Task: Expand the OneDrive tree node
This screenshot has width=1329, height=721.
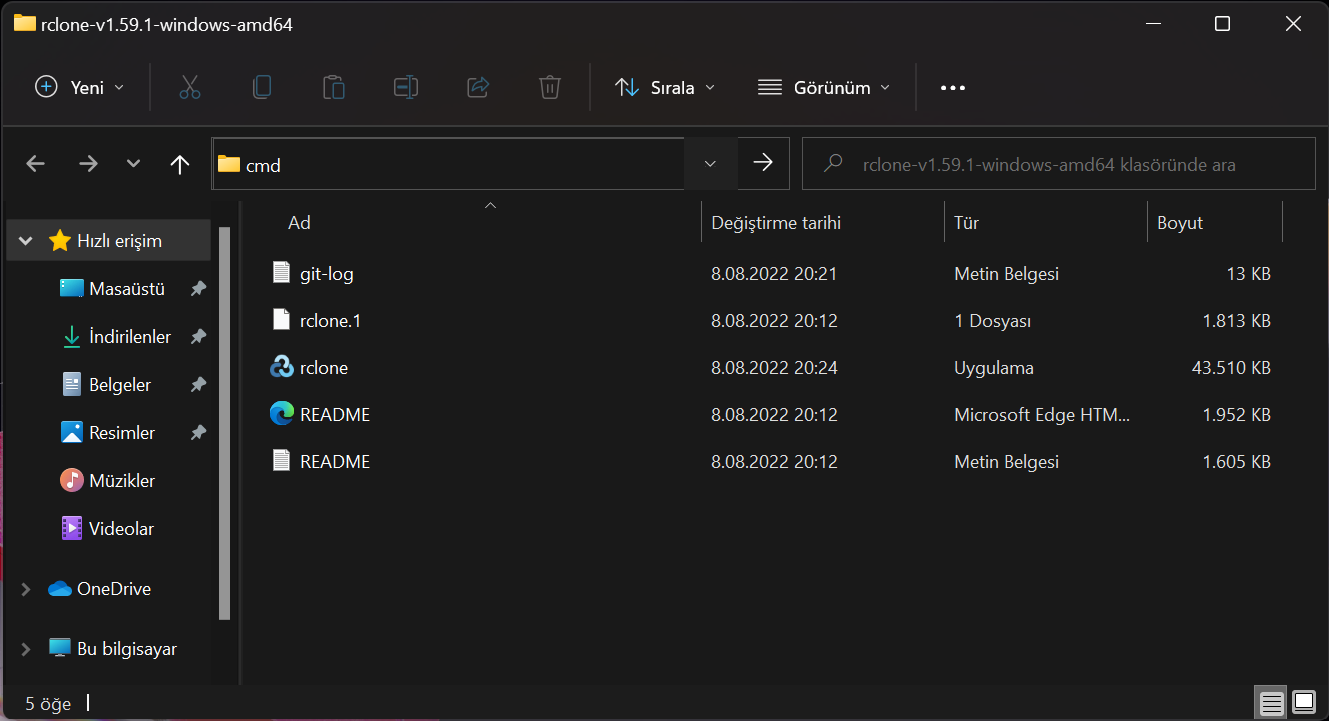Action: pos(26,589)
